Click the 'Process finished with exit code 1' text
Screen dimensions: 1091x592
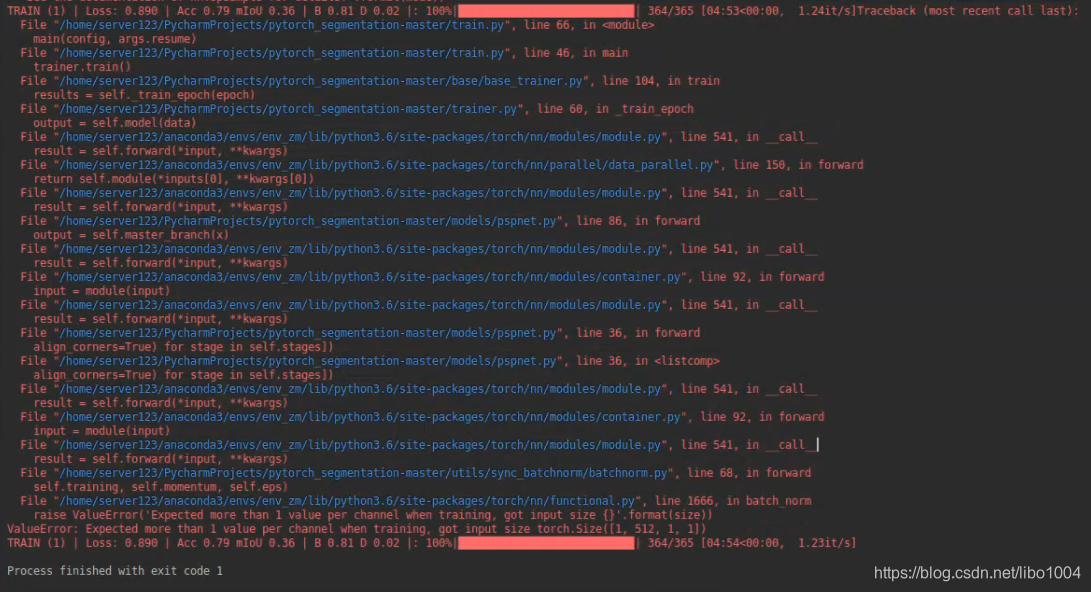pyautogui.click(x=115, y=571)
